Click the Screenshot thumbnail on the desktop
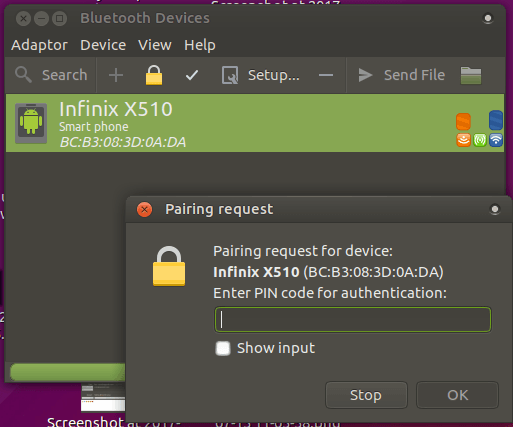The height and width of the screenshot is (427, 513). [103, 397]
